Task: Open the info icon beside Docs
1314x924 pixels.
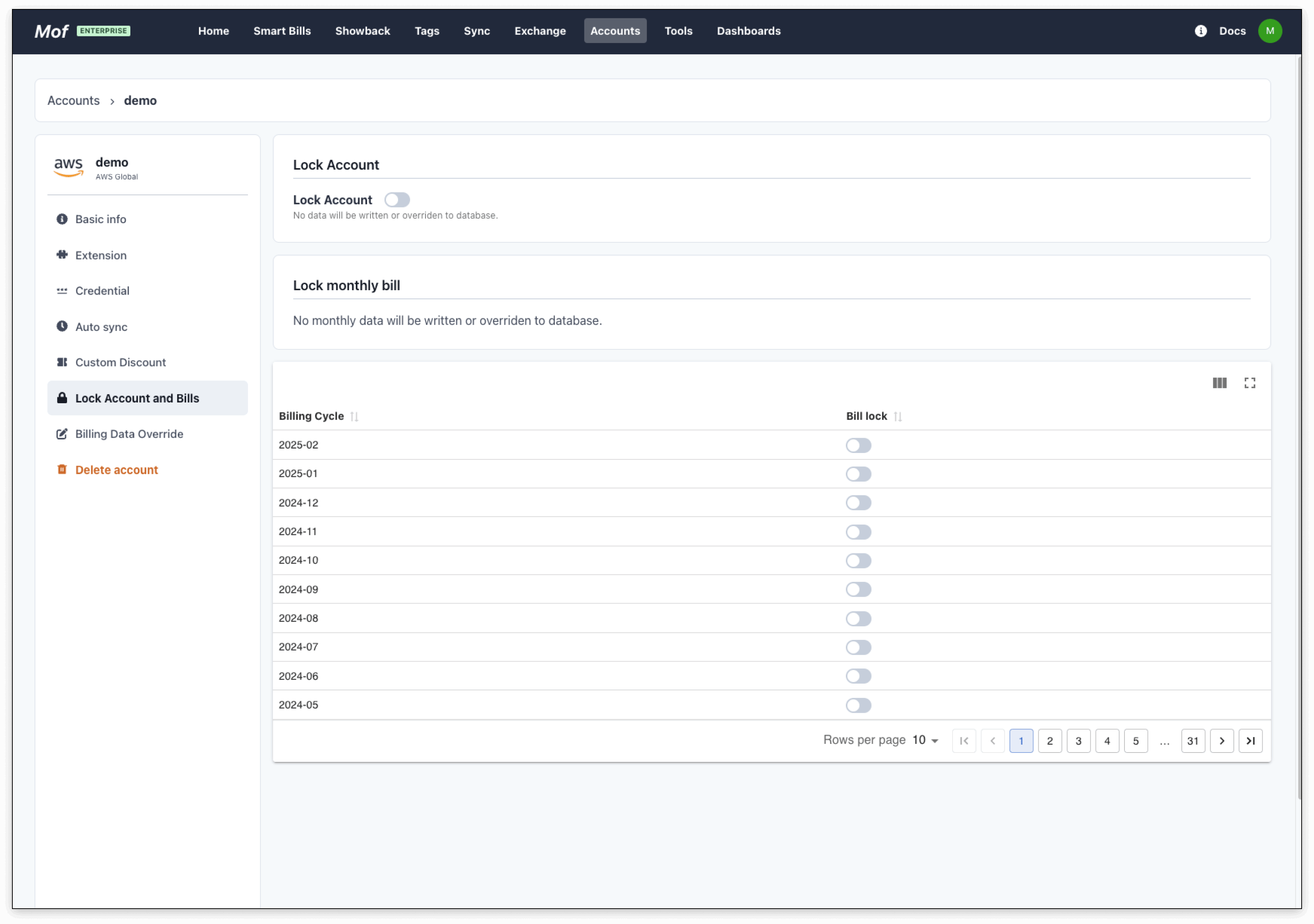Action: 1201,31
